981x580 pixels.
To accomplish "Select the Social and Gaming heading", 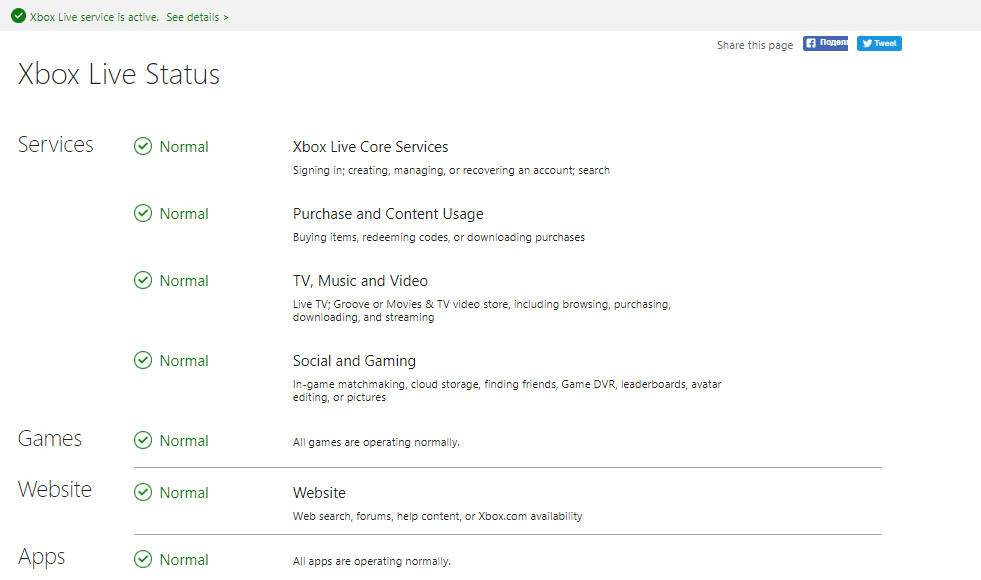I will pos(354,361).
